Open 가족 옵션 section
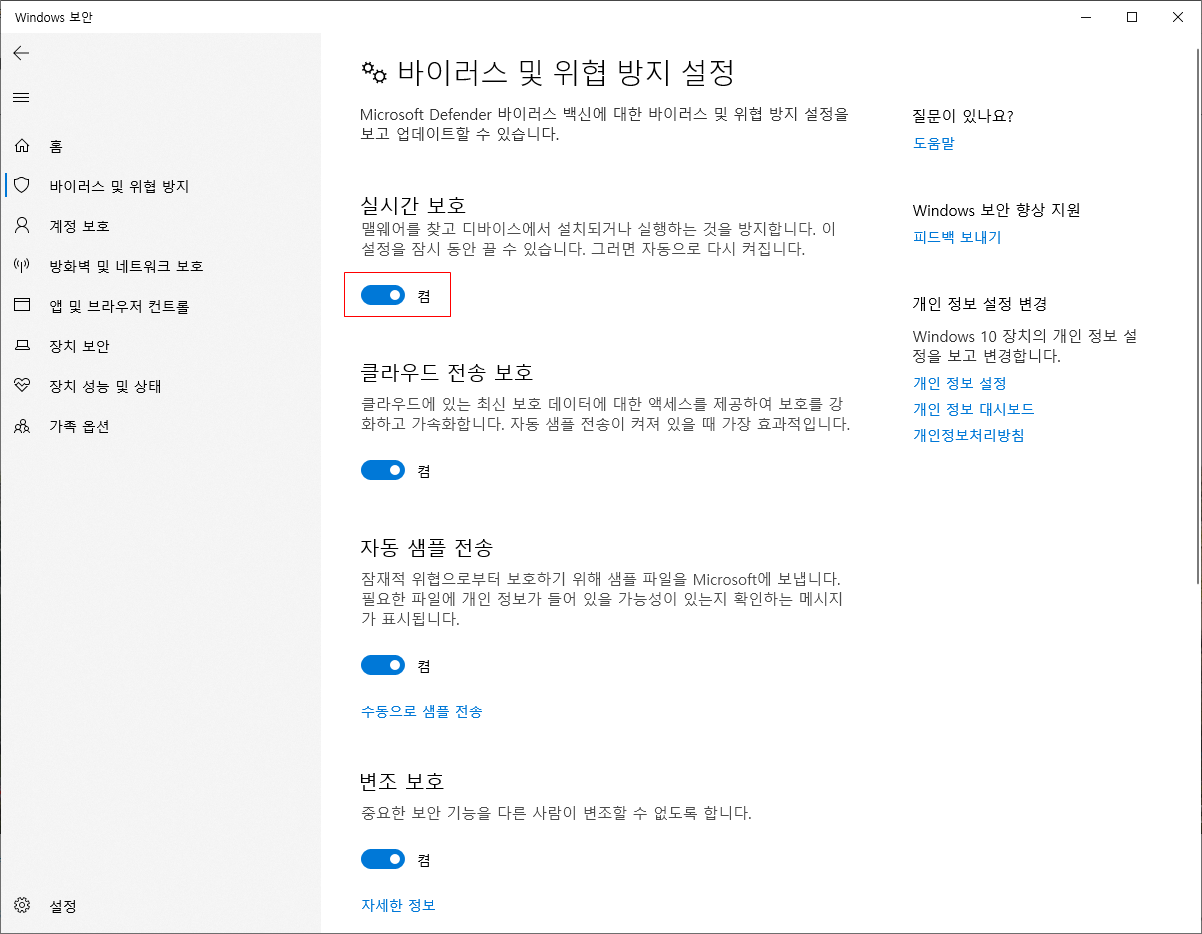 pos(160,426)
